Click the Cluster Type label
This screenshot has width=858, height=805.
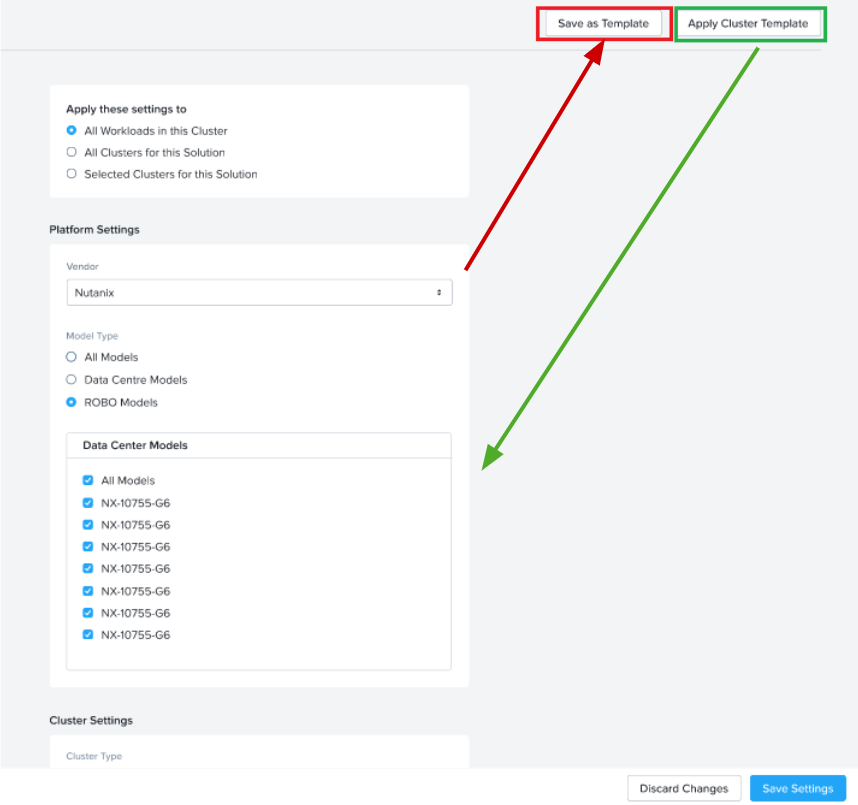pos(94,756)
